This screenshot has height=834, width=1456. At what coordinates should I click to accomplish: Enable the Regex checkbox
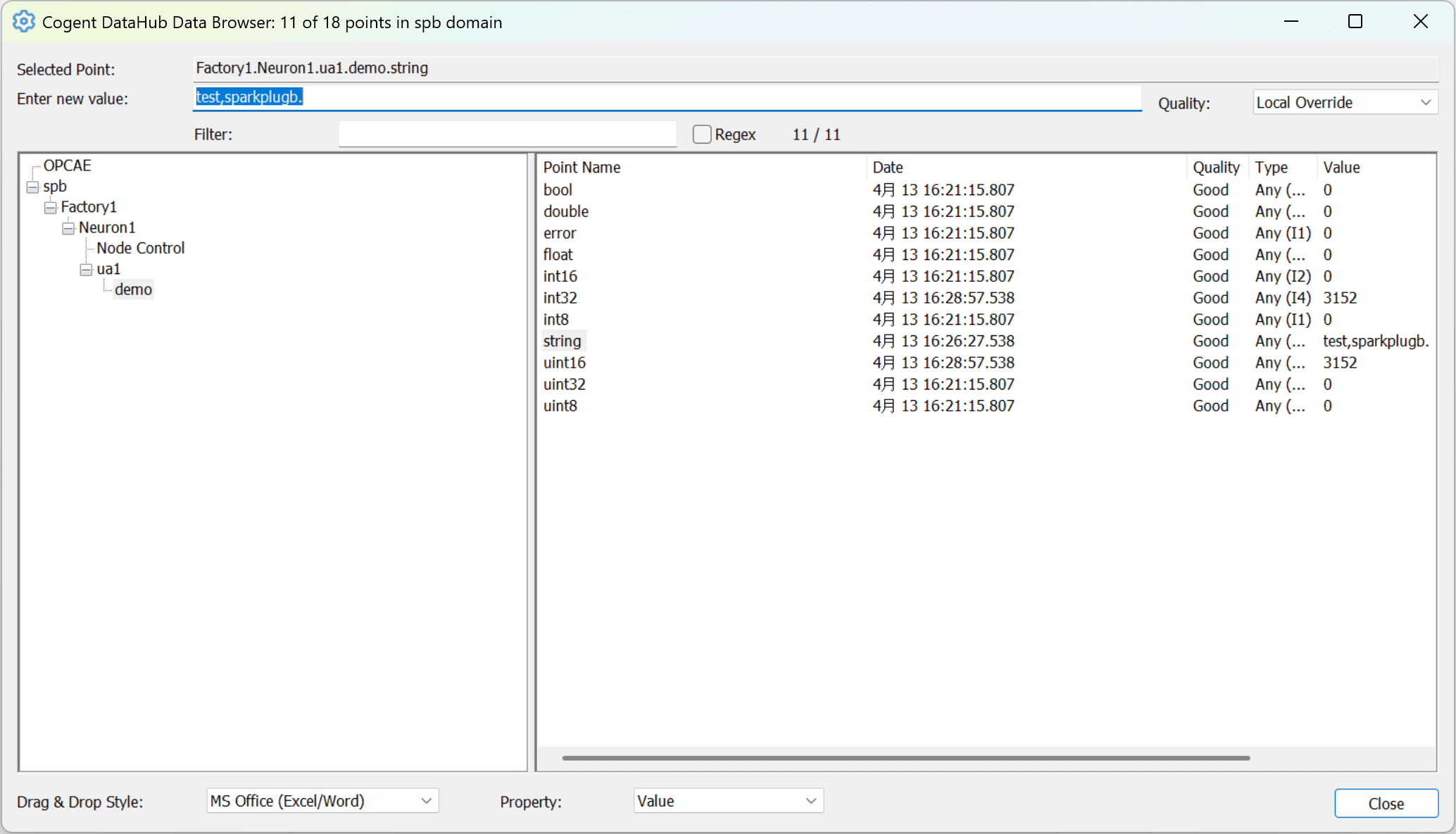[x=702, y=135]
